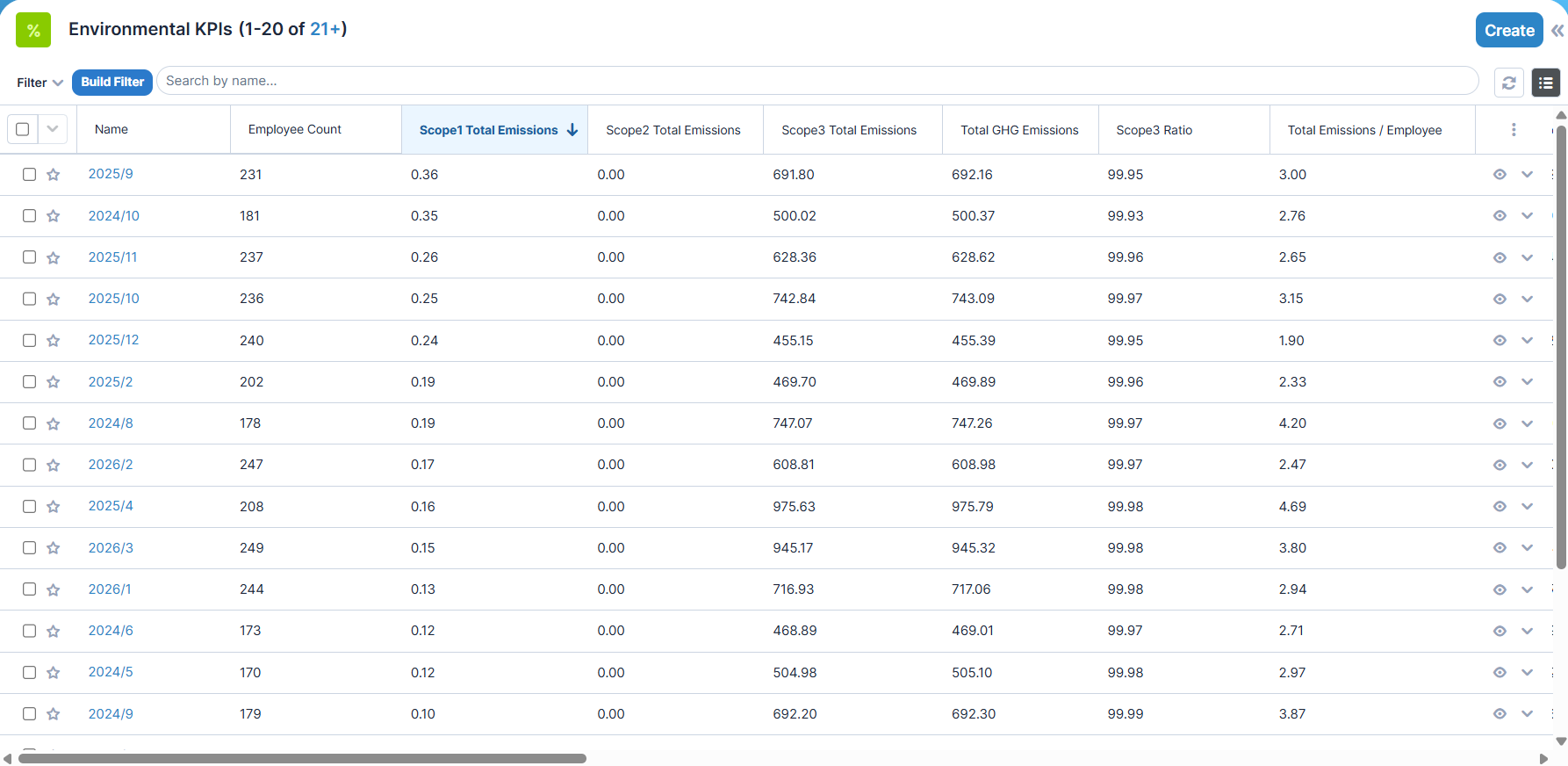Preview the 2025/11 record eye icon
The width and height of the screenshot is (1568, 766).
[1500, 257]
